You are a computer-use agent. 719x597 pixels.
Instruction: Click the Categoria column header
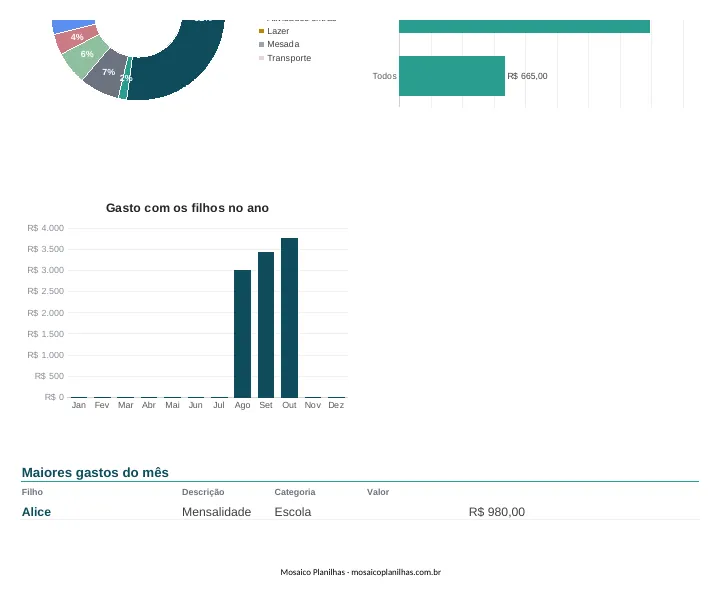(295, 492)
